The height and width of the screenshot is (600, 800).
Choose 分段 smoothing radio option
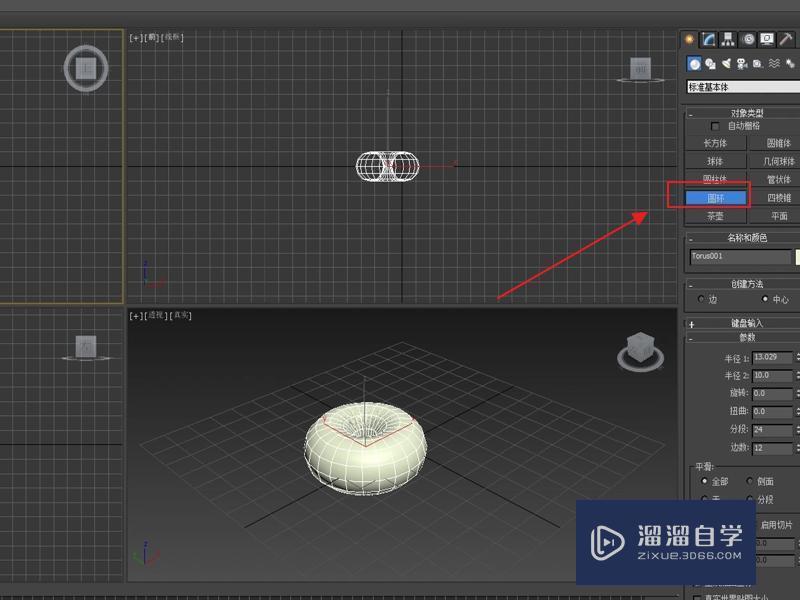pyautogui.click(x=749, y=499)
